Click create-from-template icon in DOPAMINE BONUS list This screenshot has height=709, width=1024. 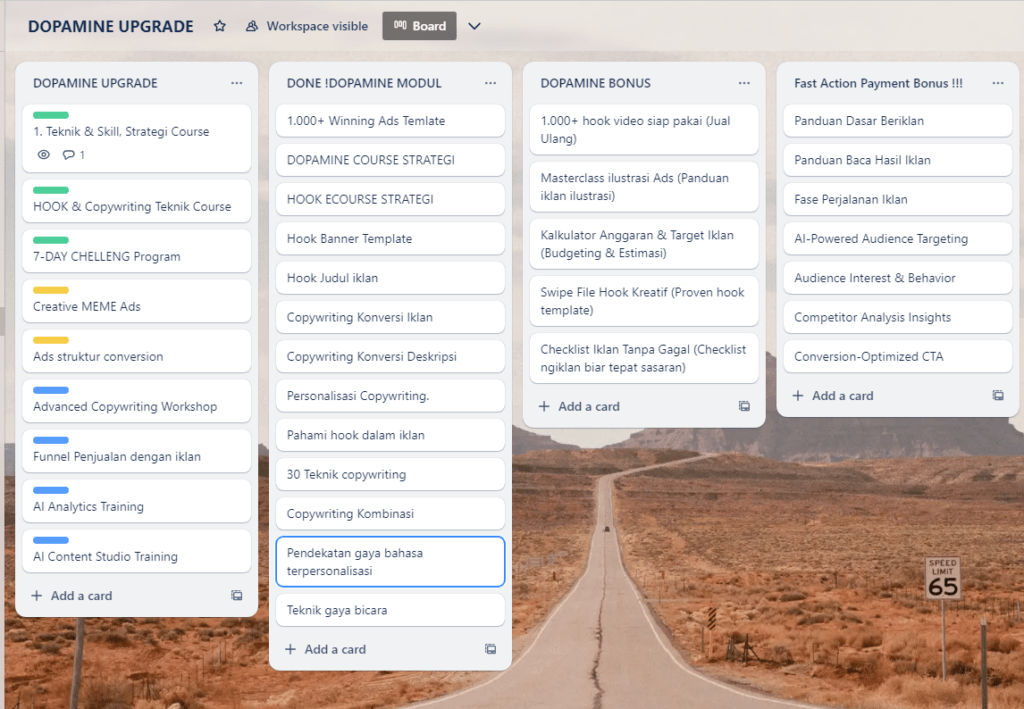tap(744, 406)
